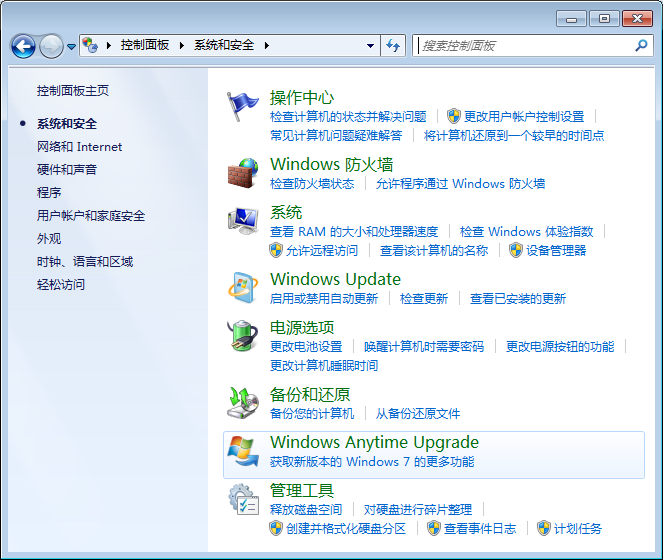The width and height of the screenshot is (663, 560).
Task: Click 检查更新 link
Action: click(x=424, y=299)
